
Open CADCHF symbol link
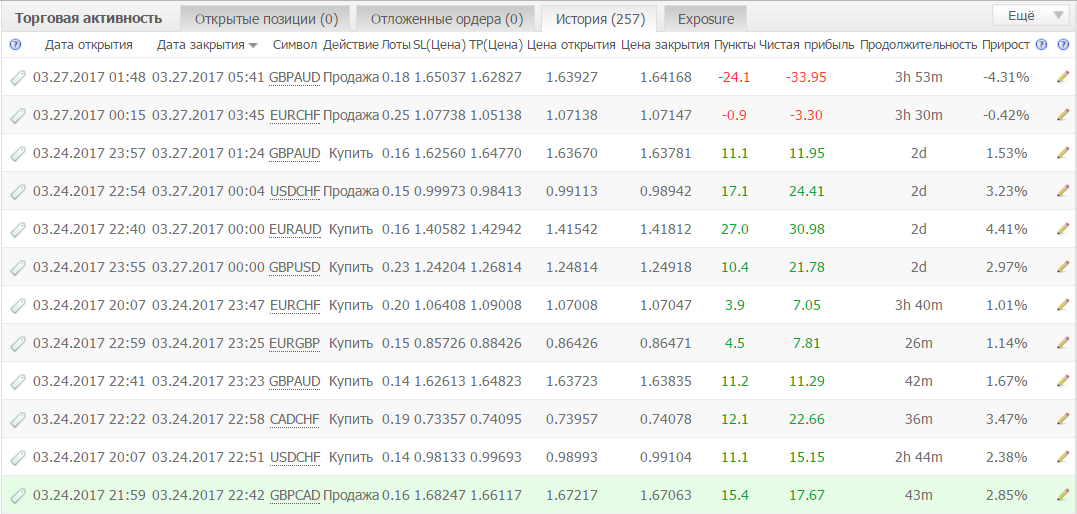(x=295, y=419)
